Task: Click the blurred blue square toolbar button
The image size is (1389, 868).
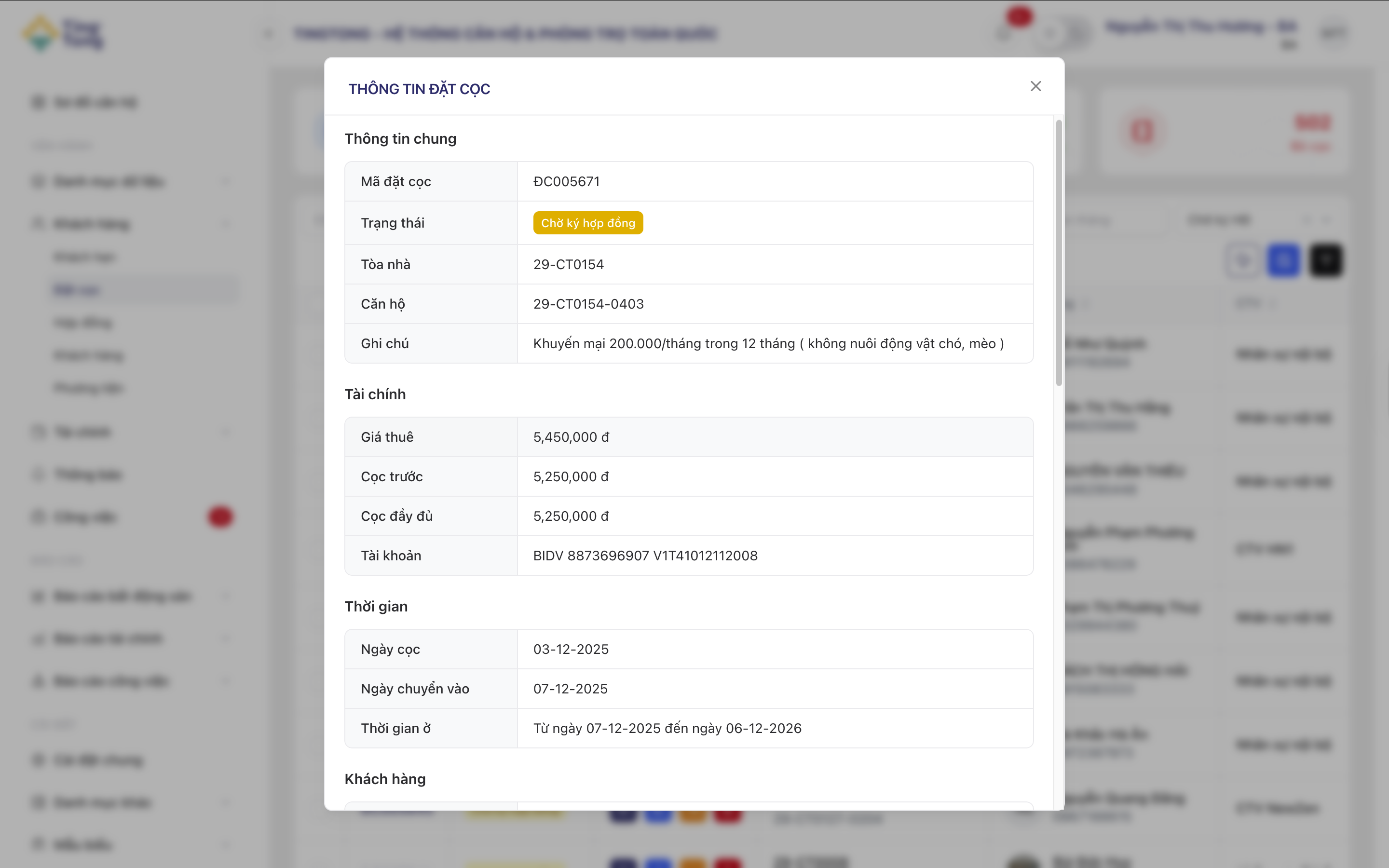Action: point(1283,260)
